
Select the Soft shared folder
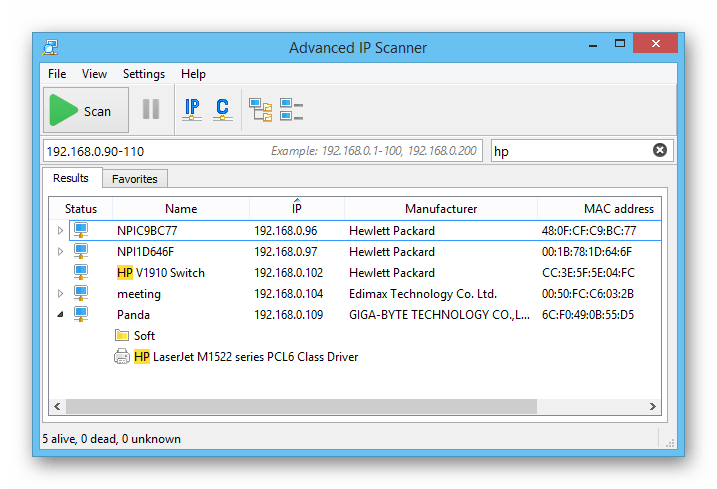click(144, 336)
